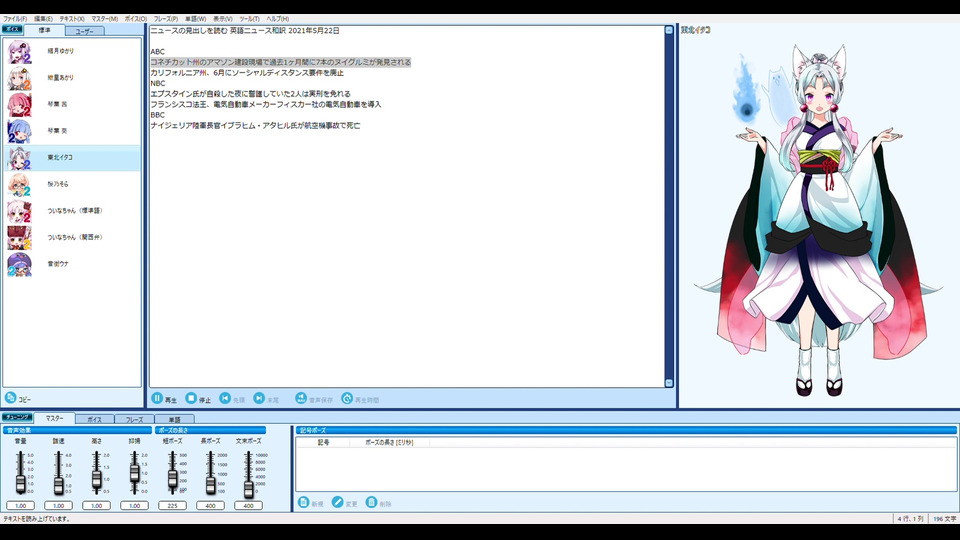Open the ボイス(O) menu
The width and height of the screenshot is (960, 540).
136,19
